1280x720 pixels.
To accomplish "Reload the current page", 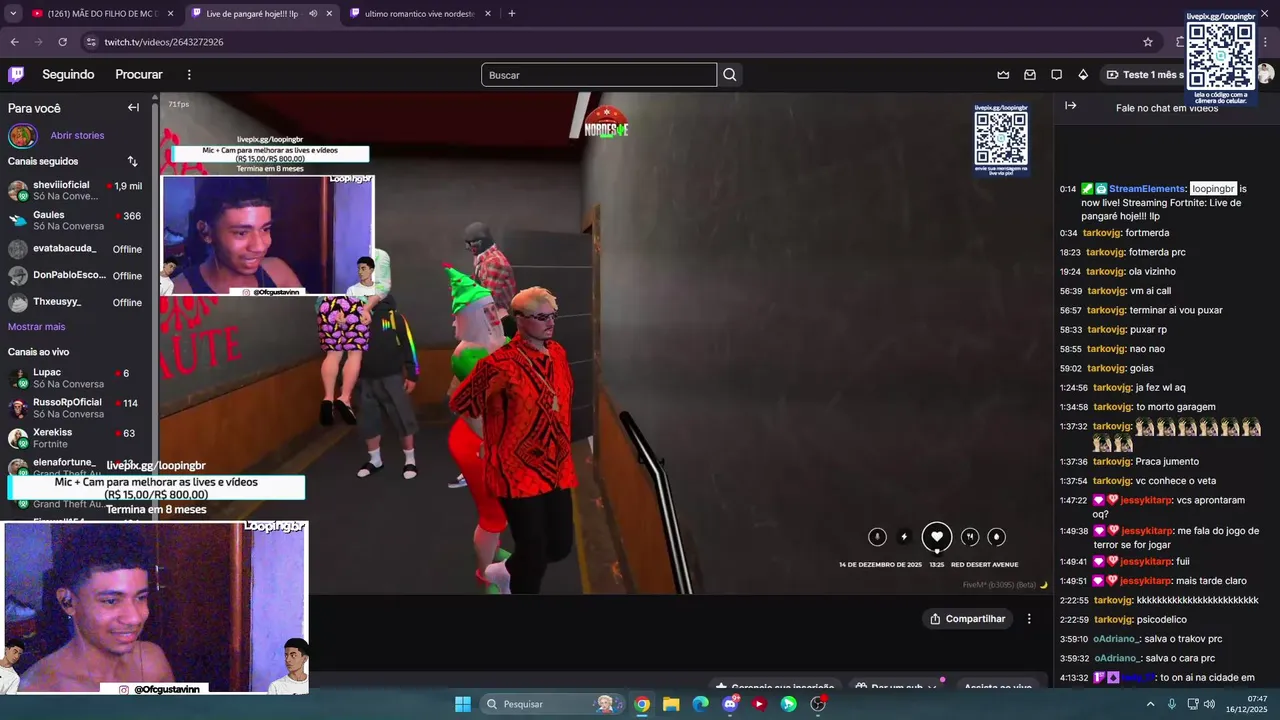I will 62,42.
